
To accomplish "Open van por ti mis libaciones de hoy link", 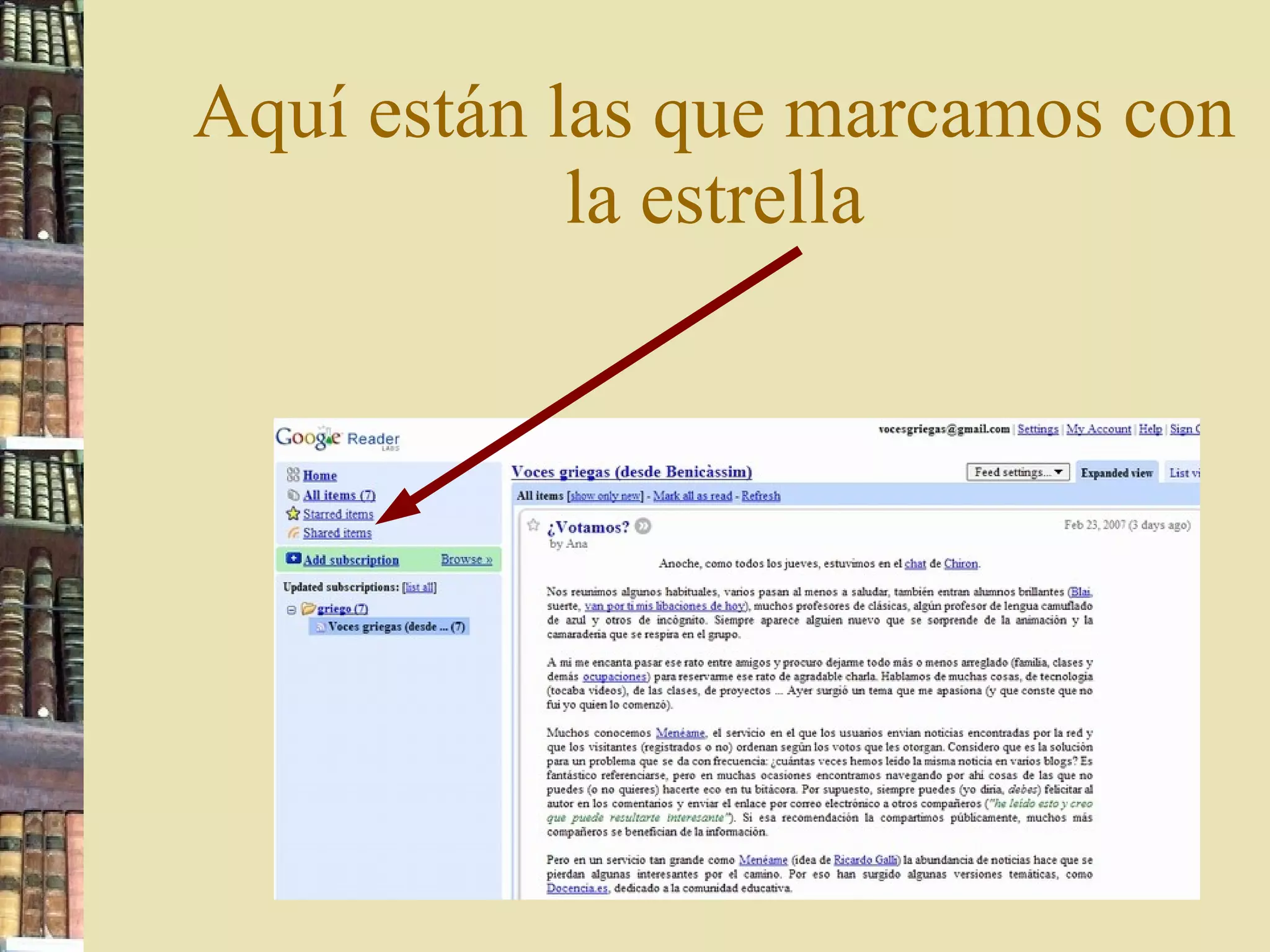I will 665,606.
